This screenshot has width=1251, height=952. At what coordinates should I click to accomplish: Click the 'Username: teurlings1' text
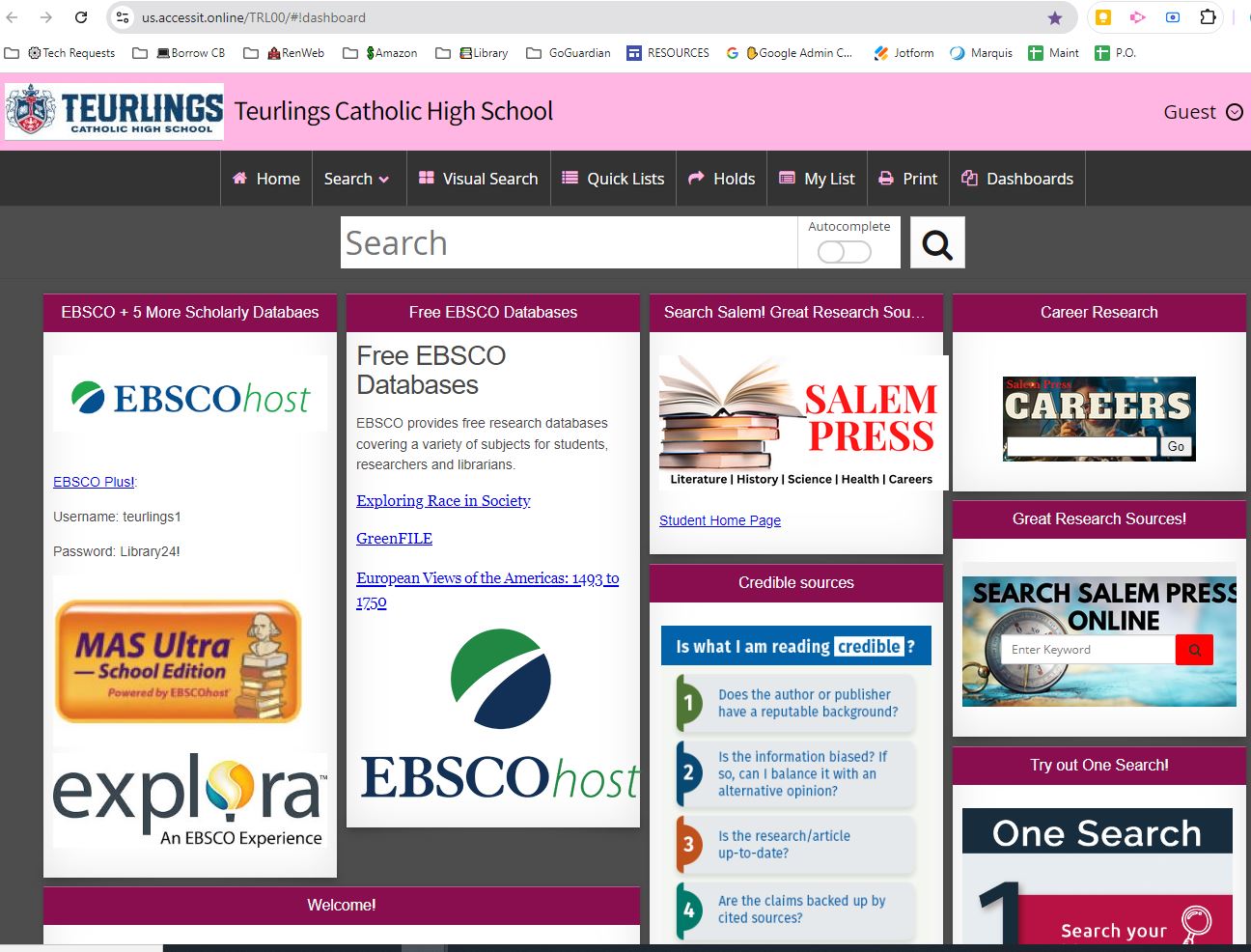(x=117, y=517)
